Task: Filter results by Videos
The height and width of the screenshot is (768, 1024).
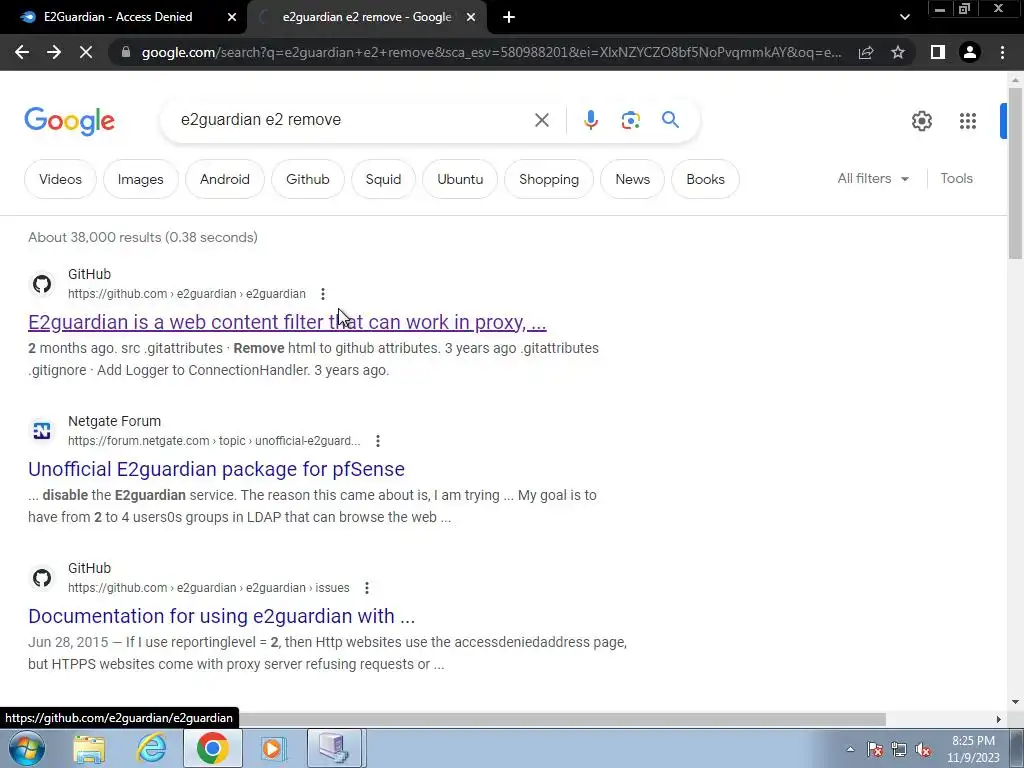Action: 60,179
